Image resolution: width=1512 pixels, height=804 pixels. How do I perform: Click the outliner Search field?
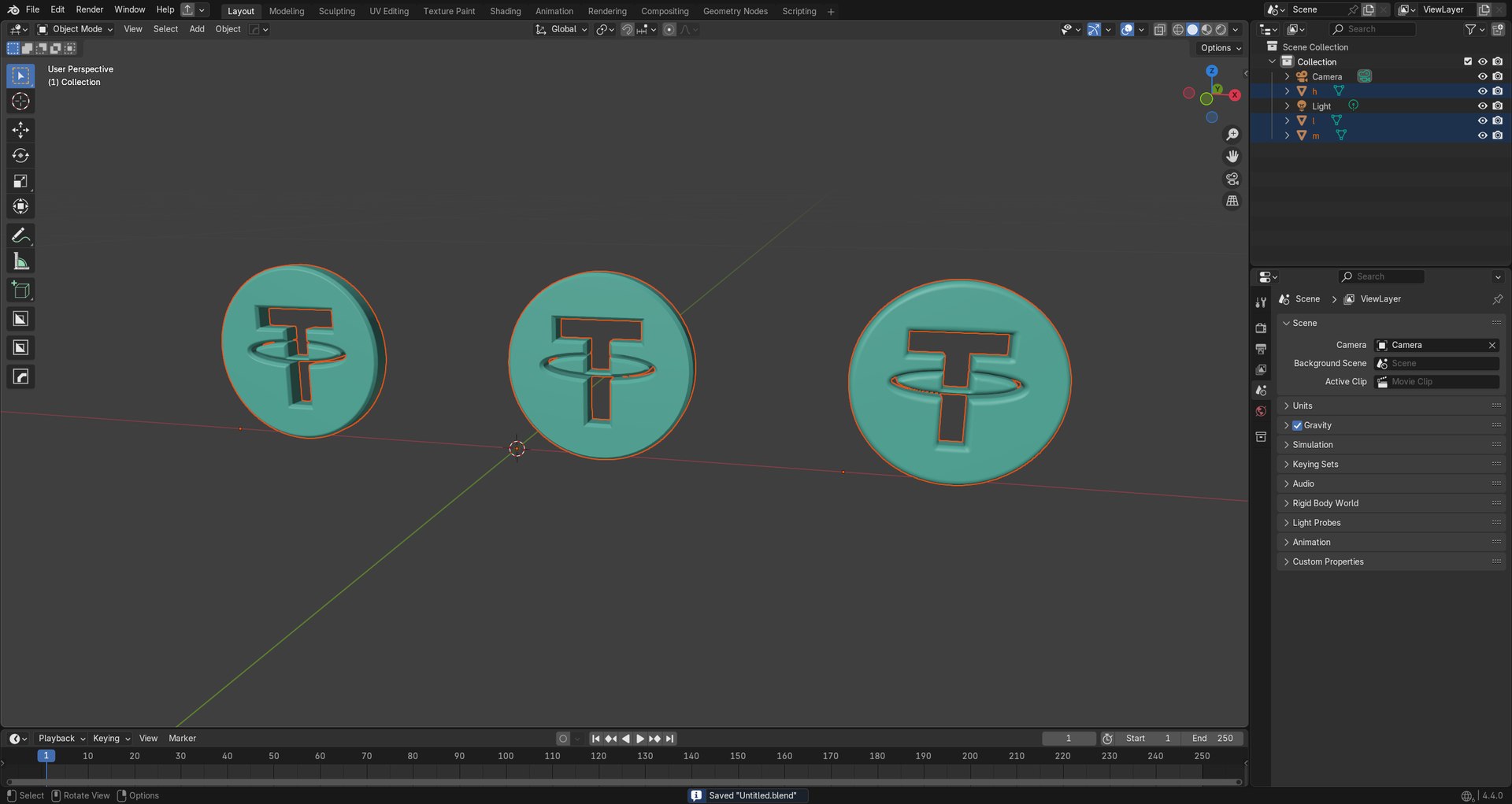point(1373,29)
